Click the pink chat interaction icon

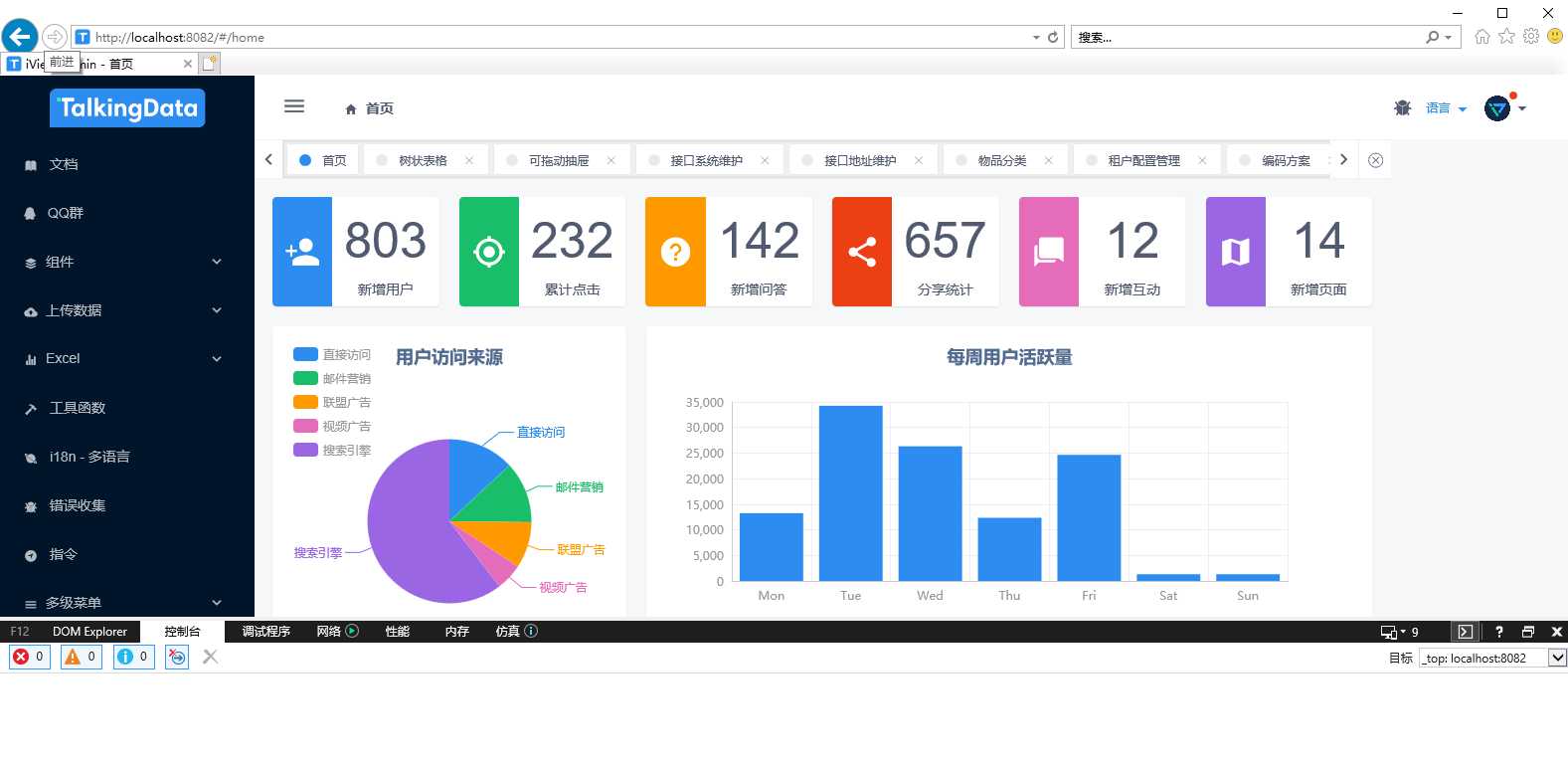(1049, 252)
